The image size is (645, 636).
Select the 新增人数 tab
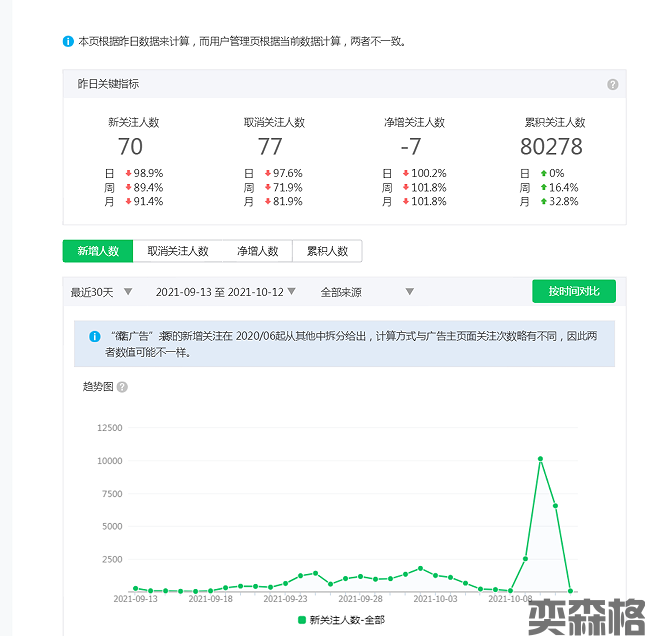click(x=98, y=251)
